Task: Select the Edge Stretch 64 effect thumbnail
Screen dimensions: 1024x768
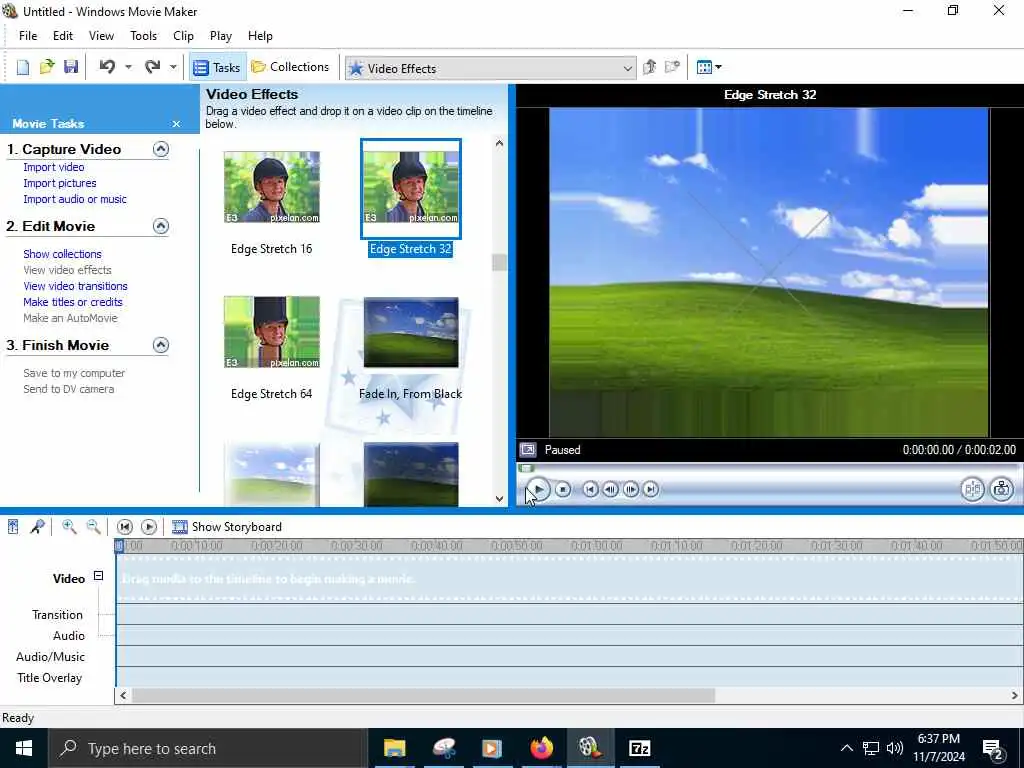Action: tap(272, 332)
